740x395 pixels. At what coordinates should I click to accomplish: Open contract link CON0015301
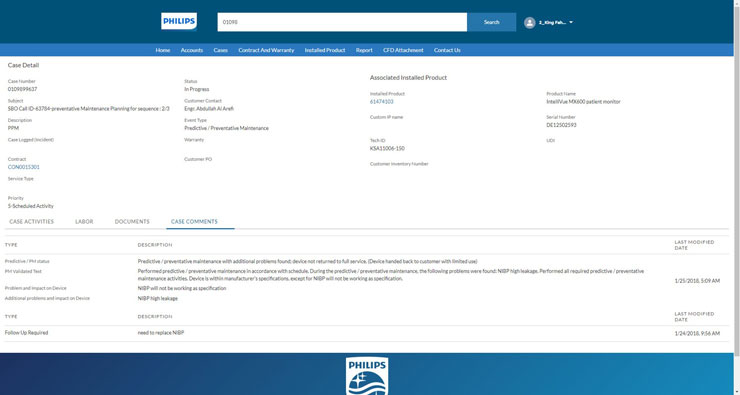(x=24, y=167)
